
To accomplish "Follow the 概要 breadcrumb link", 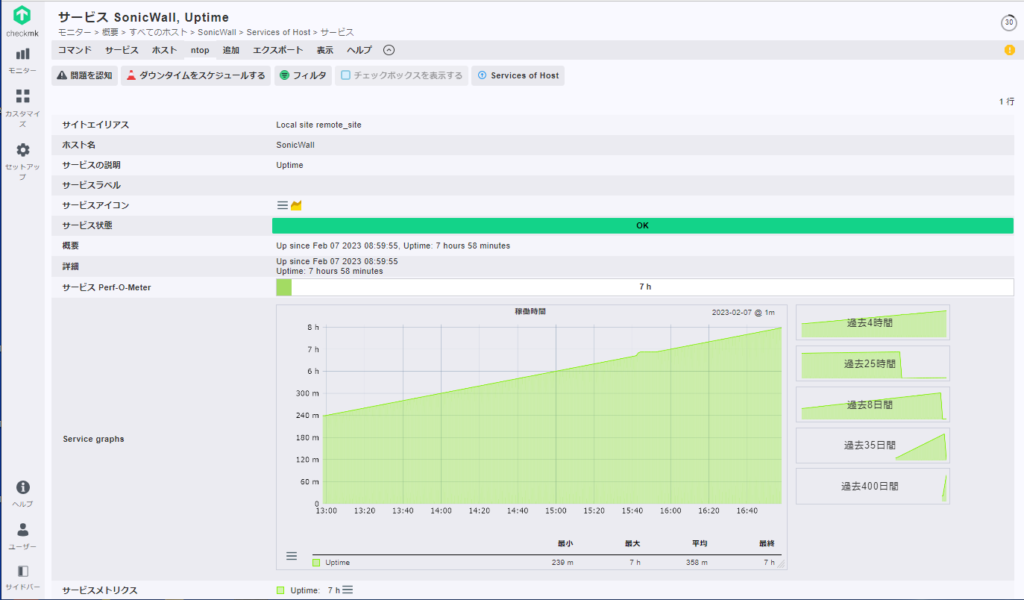I will (x=110, y=32).
